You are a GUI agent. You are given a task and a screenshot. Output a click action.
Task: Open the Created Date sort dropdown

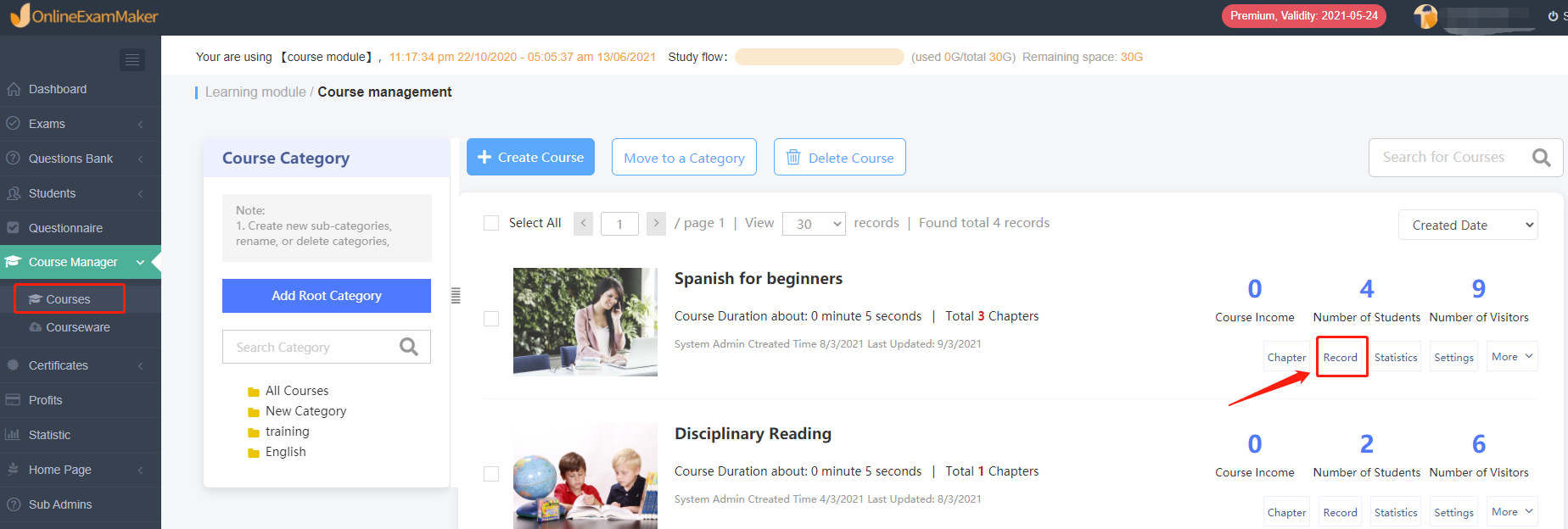click(x=1468, y=226)
